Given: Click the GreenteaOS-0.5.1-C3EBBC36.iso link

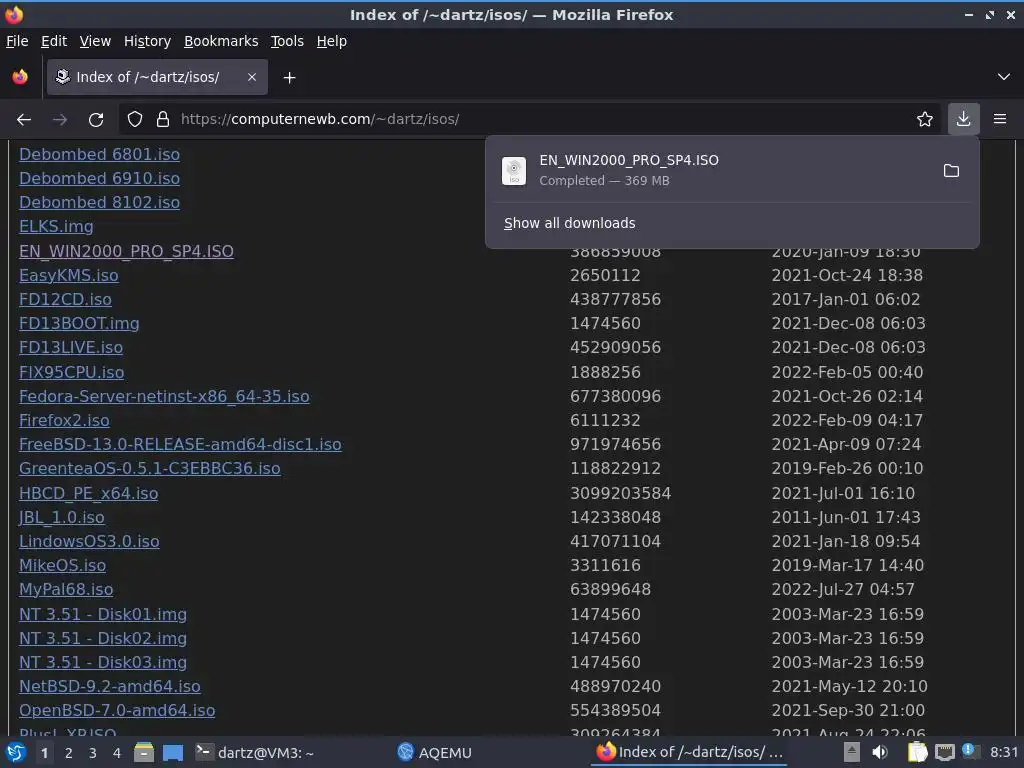Looking at the screenshot, I should (150, 469).
